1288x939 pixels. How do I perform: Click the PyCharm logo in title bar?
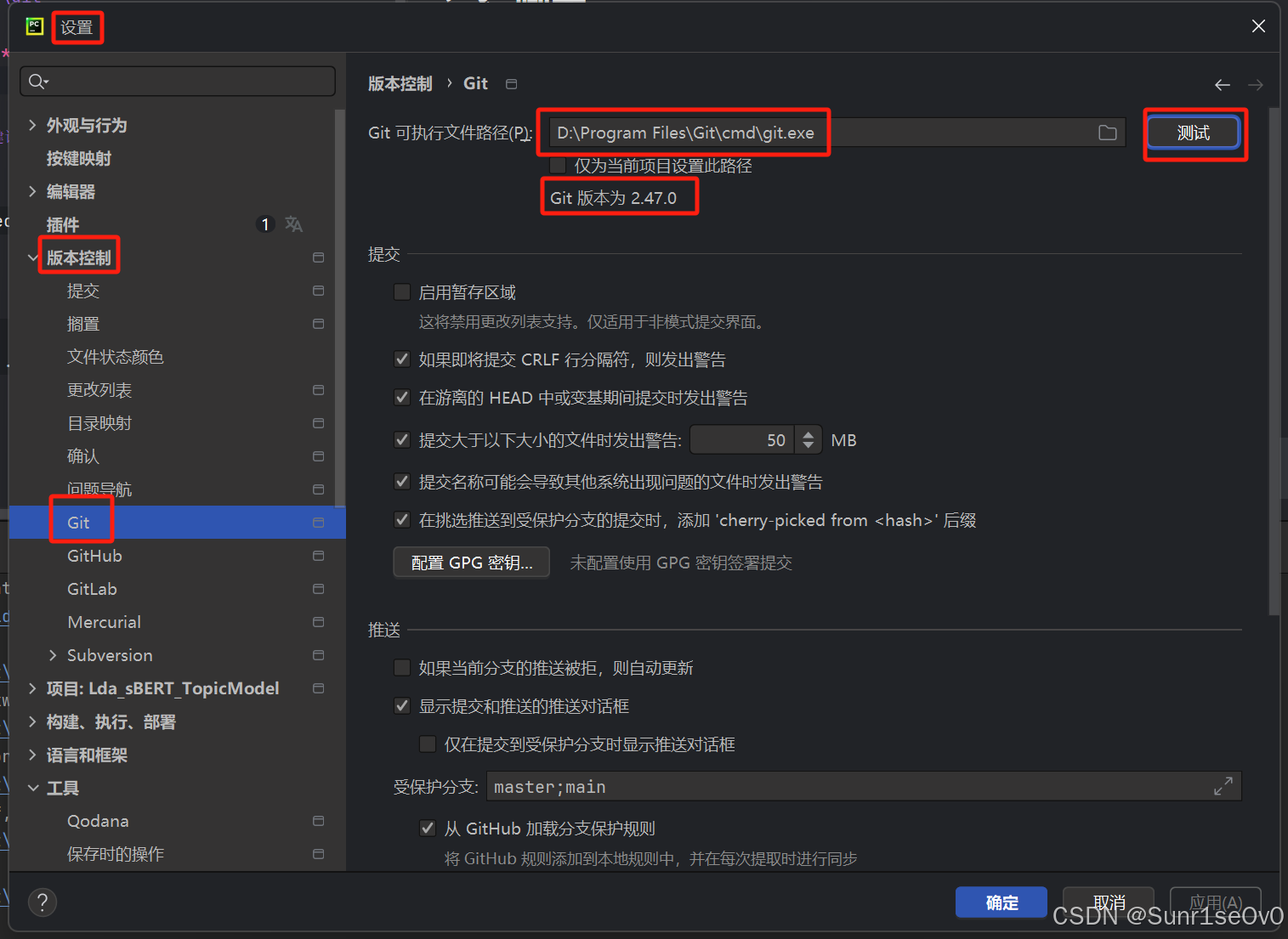coord(34,26)
